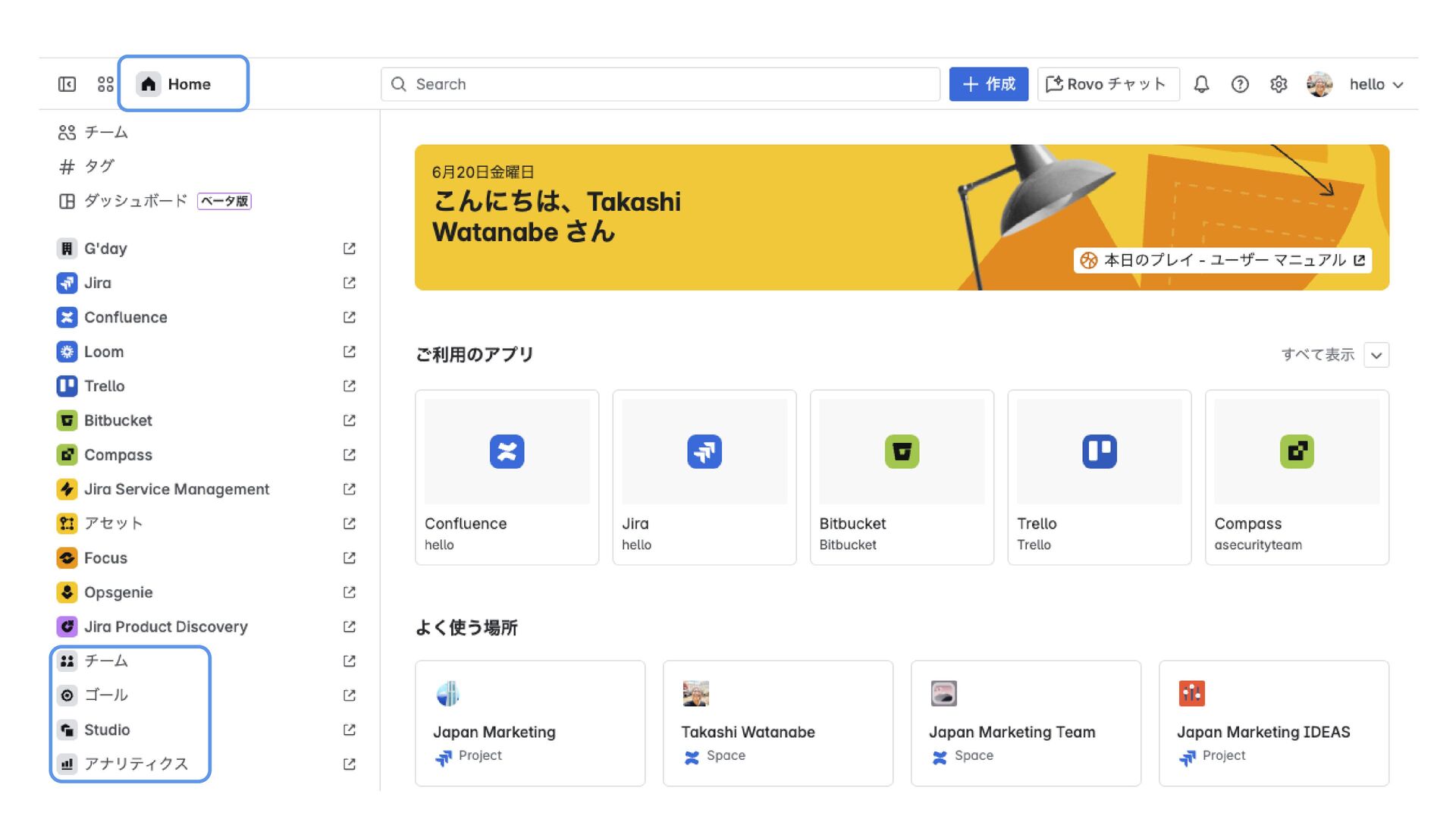Screen dimensions: 1456x819
Task: Click すべて表示 to show all apps
Action: coord(1318,355)
